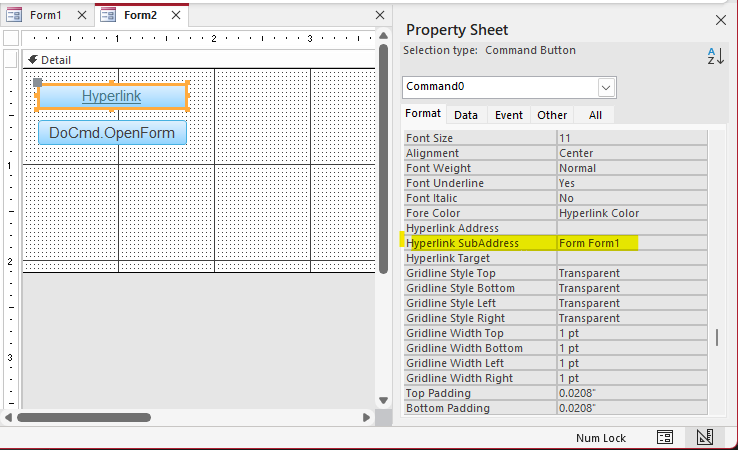The image size is (738, 450).
Task: Switch to the Form2 tab
Action: 140,15
